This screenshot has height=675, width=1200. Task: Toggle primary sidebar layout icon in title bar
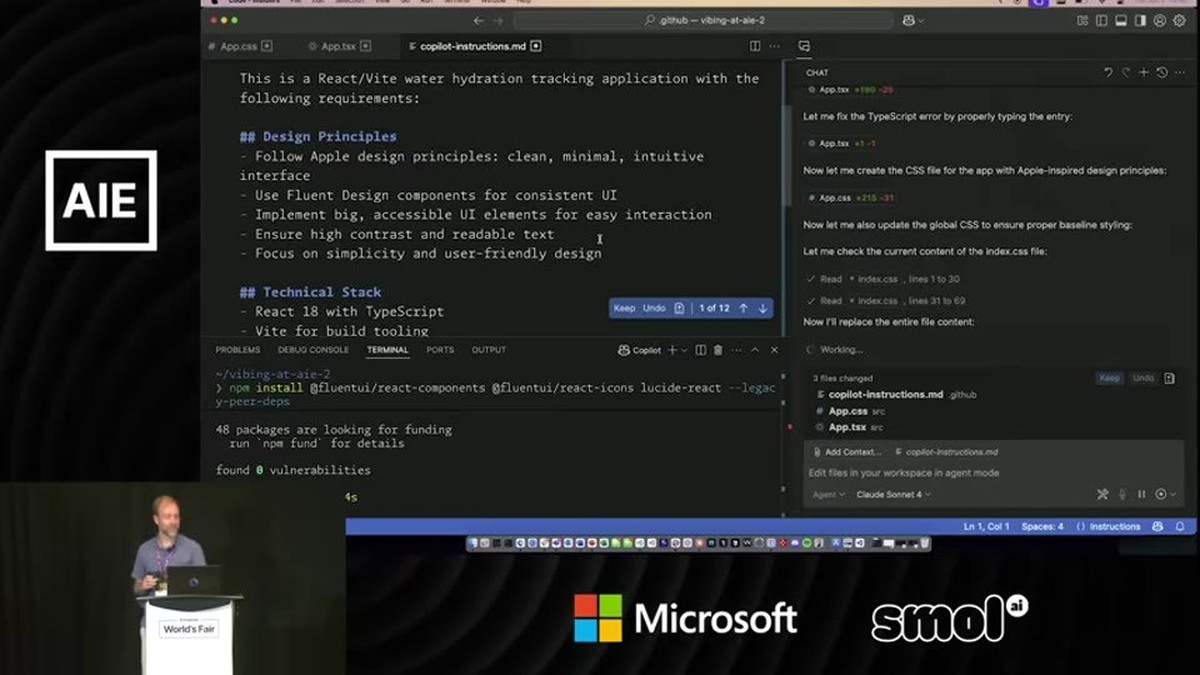click(1101, 20)
